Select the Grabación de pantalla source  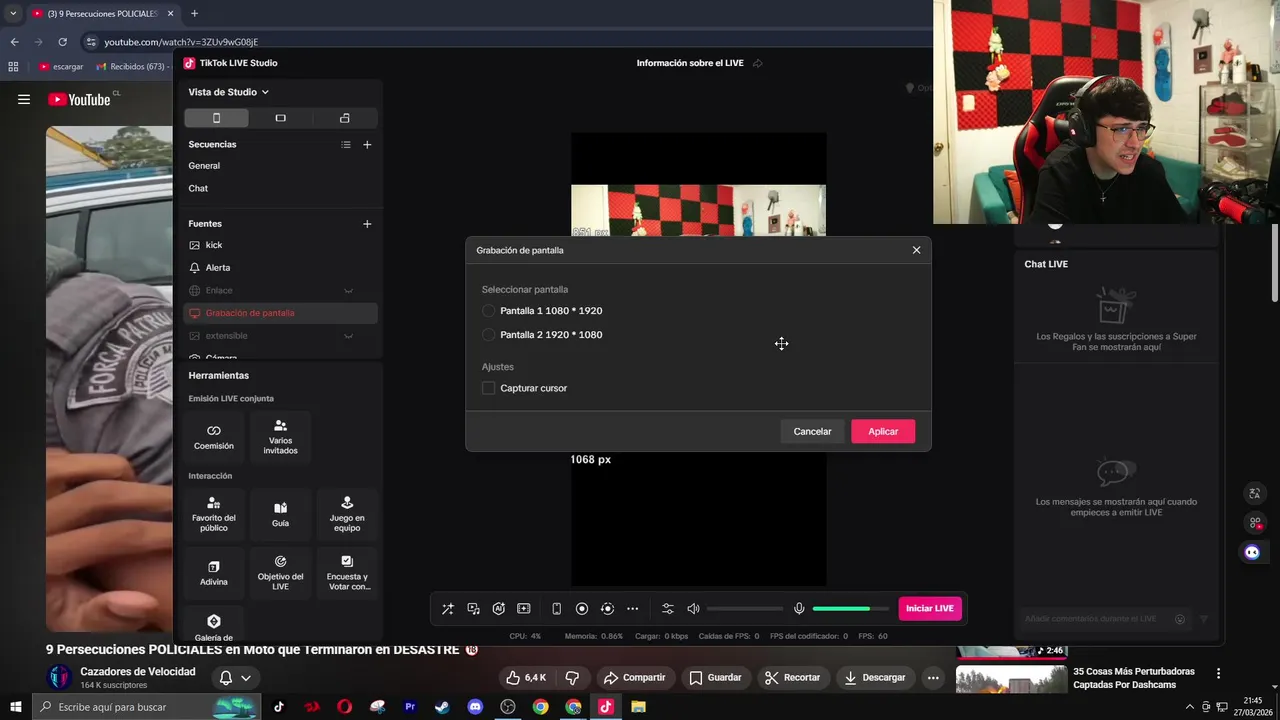click(280, 313)
